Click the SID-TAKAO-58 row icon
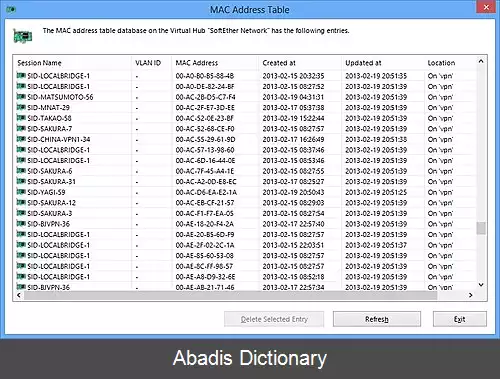The width and height of the screenshot is (500, 379). coord(21,118)
